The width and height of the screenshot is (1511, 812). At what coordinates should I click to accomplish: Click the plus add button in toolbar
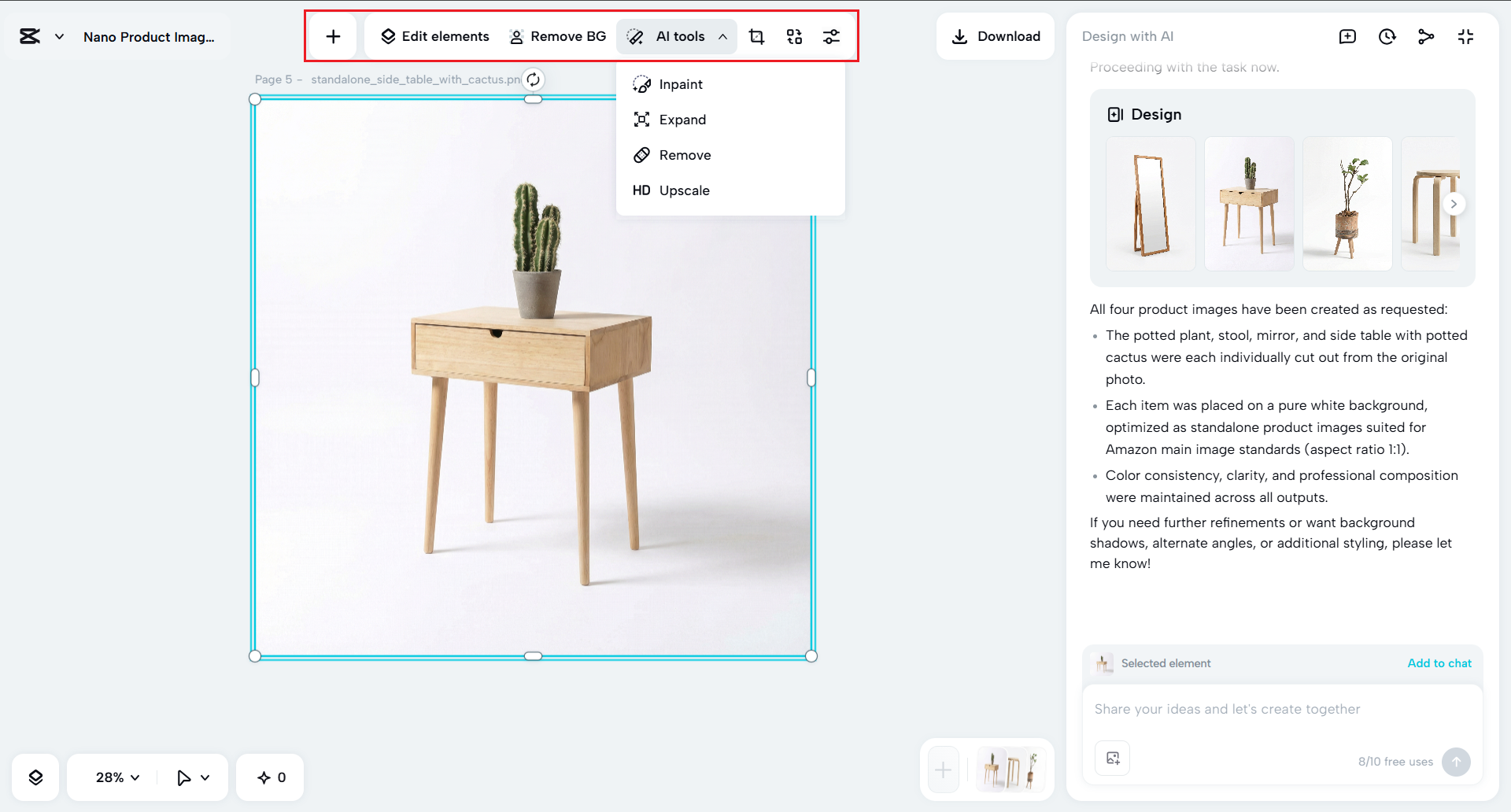coord(333,36)
